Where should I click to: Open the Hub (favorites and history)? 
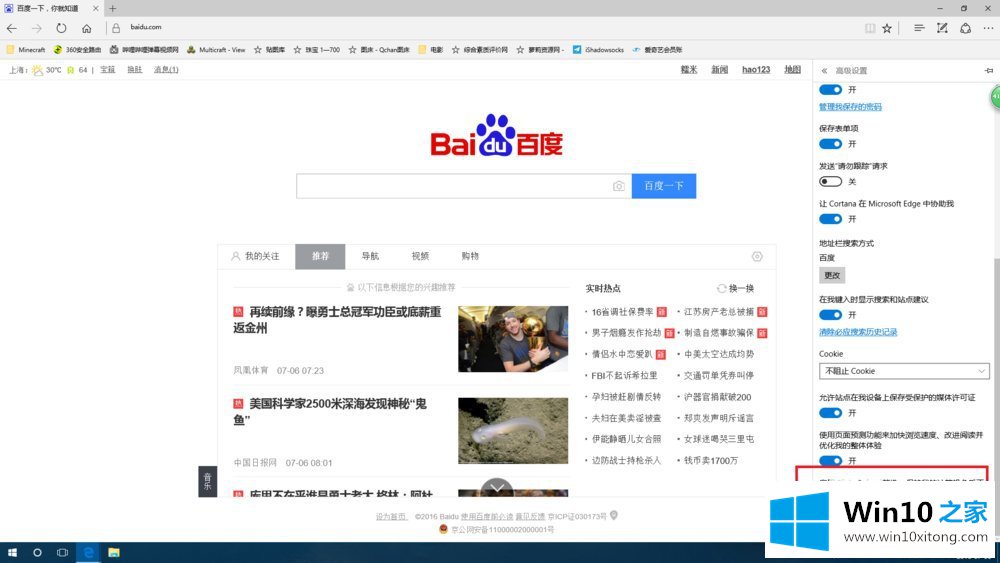[919, 28]
